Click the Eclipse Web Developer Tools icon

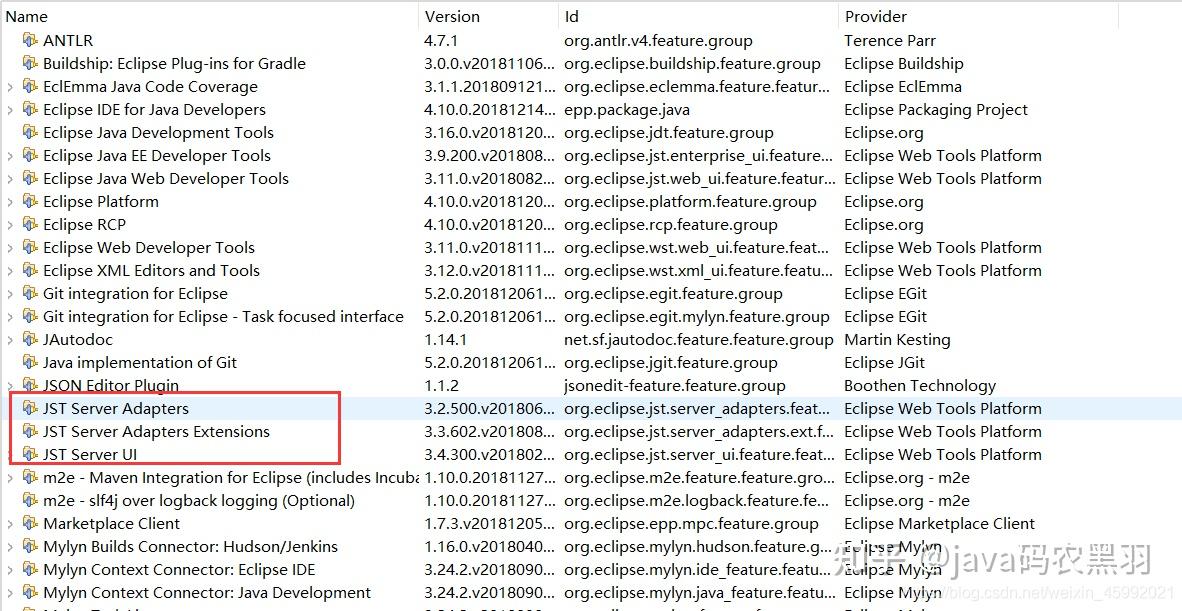point(30,247)
